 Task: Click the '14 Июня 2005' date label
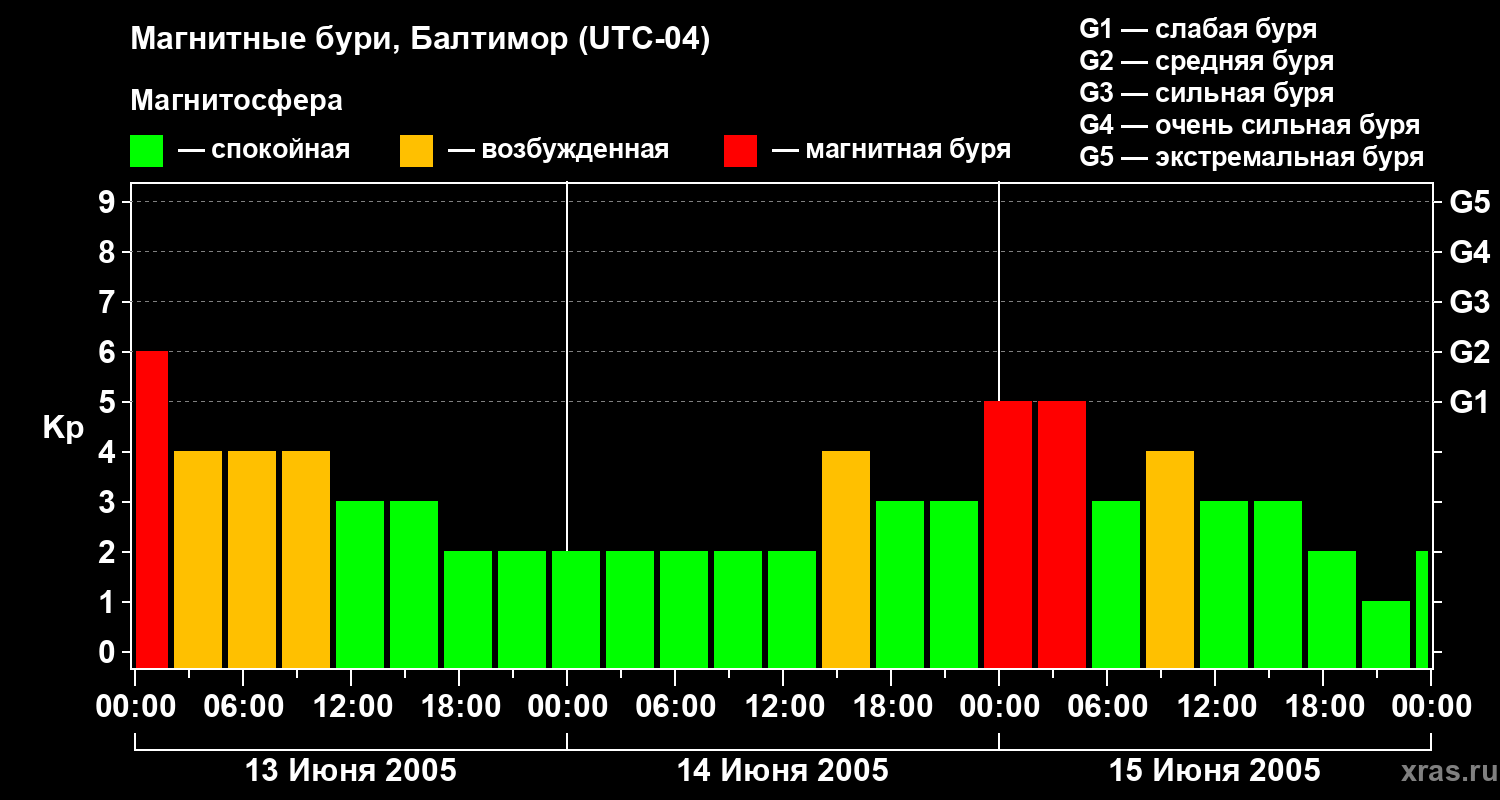(783, 771)
